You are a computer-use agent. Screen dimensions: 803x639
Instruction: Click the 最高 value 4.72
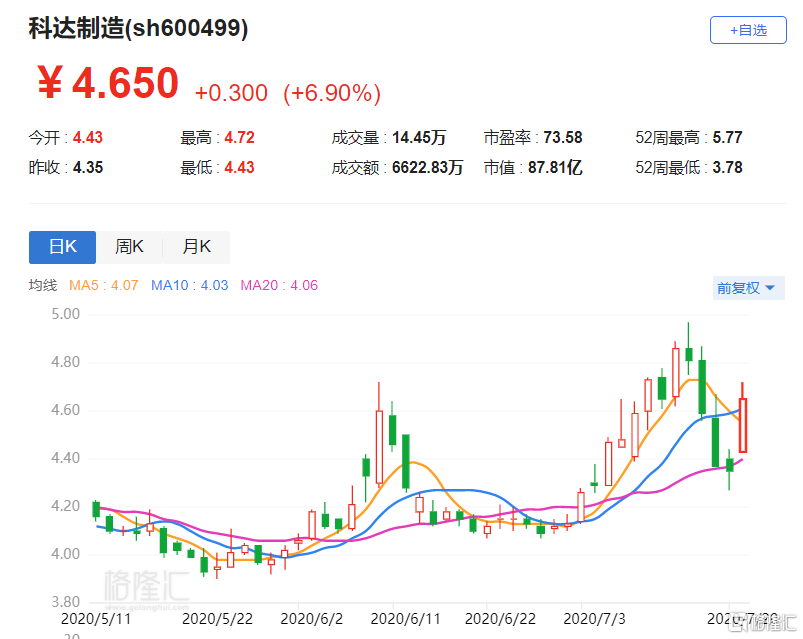pos(239,137)
